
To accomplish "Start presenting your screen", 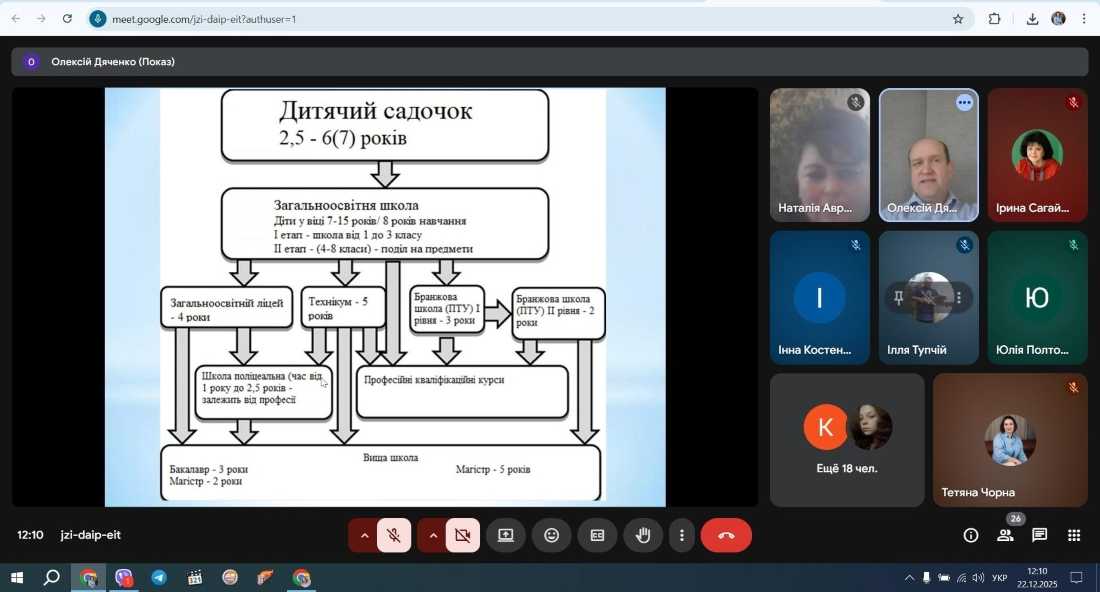I will click(505, 535).
